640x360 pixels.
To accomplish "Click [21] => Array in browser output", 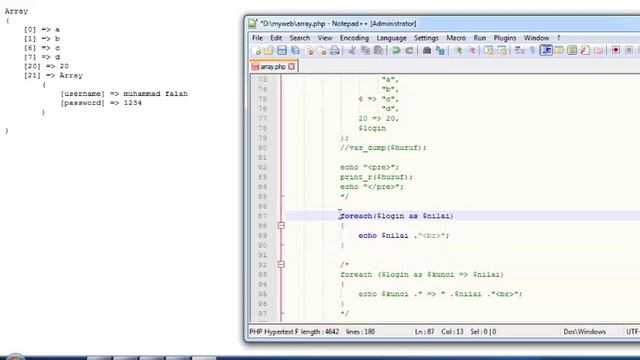I will [x=53, y=76].
